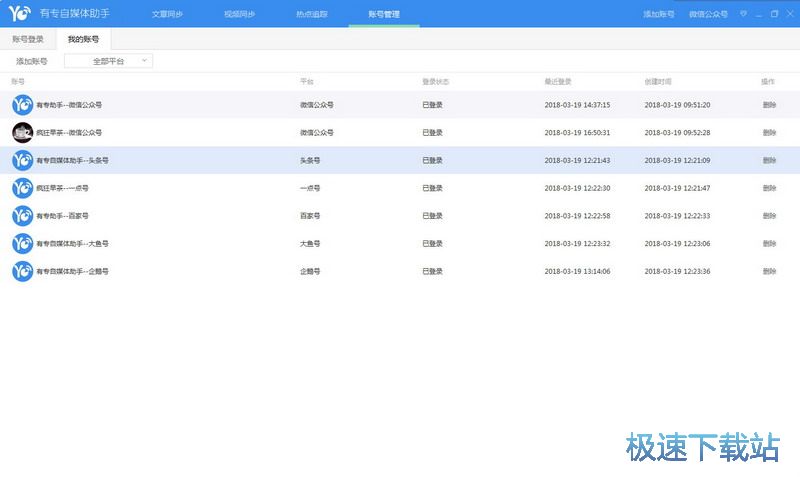Viewport: 800px width, 477px height.
Task: Select account name 有专自媒体助手--企鹅号
Action: [72, 271]
